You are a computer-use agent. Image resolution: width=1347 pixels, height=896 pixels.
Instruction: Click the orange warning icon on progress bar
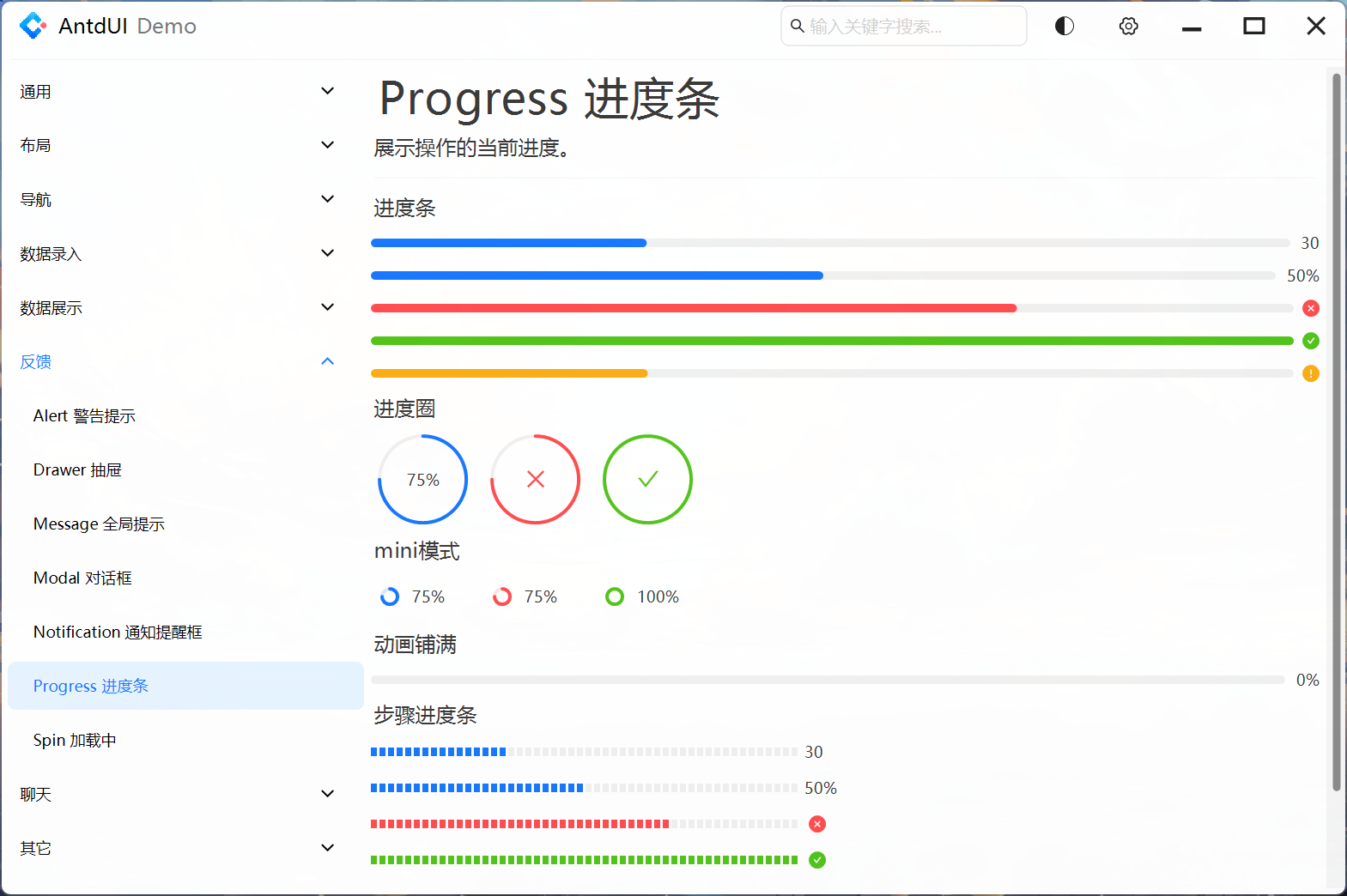(1310, 373)
